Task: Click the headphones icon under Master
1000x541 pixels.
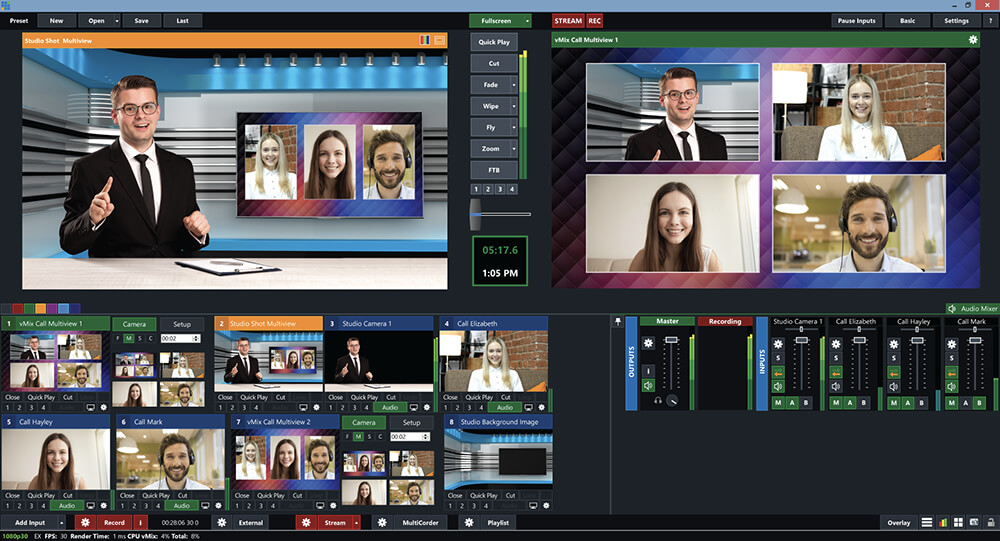Action: pyautogui.click(x=656, y=401)
